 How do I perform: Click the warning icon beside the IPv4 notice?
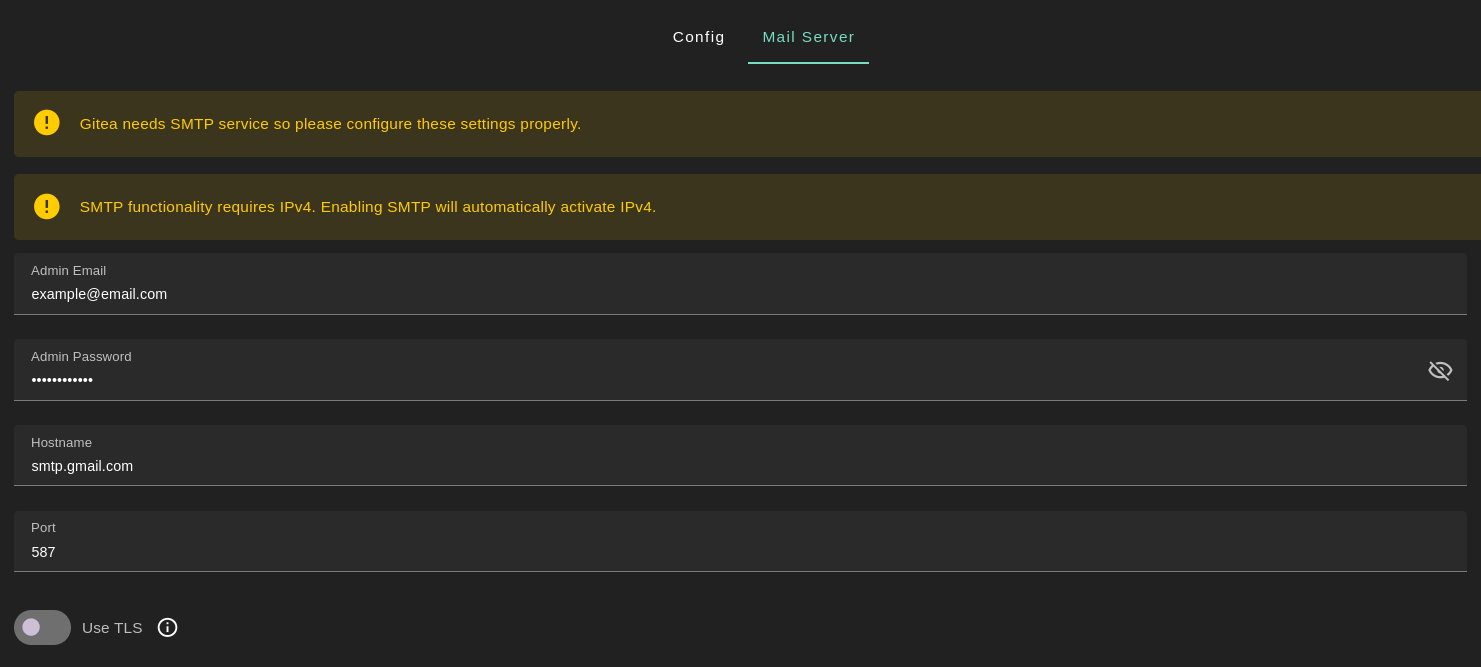point(47,207)
